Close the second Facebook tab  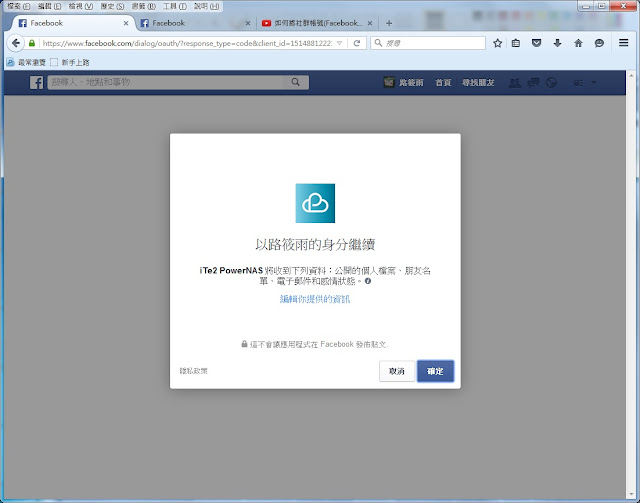tap(248, 23)
